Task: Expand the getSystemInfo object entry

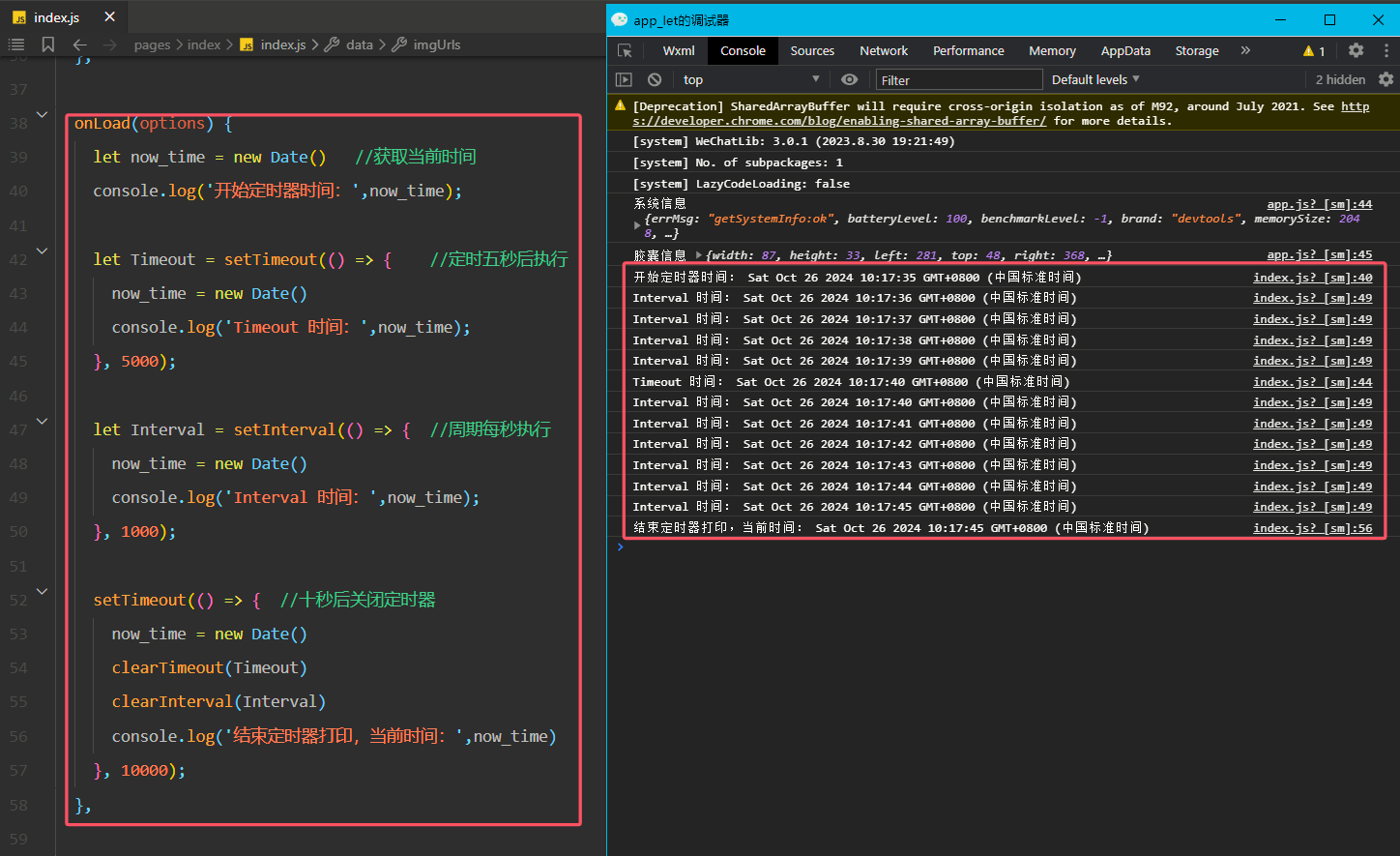Action: point(636,225)
